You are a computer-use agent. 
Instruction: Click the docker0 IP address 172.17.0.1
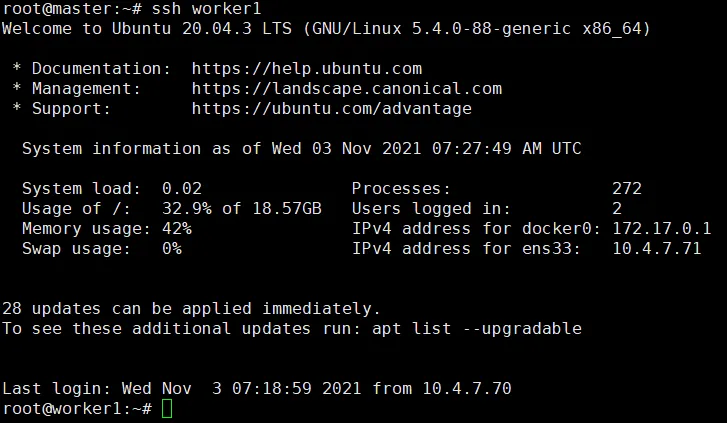(662, 229)
